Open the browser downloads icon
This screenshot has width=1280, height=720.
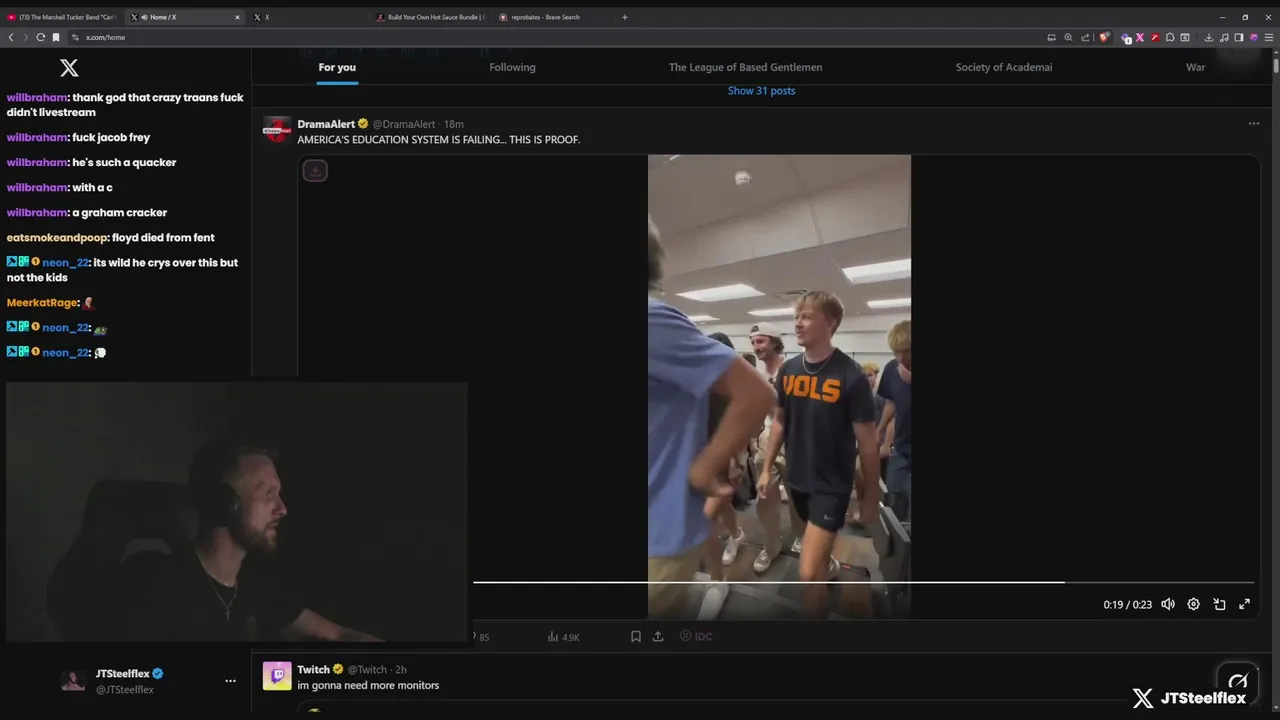pos(1208,37)
